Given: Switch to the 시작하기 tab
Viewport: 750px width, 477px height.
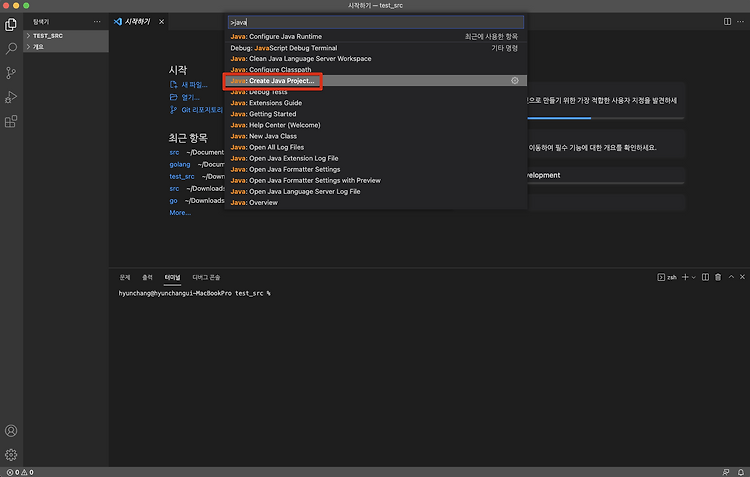Looking at the screenshot, I should coord(137,22).
